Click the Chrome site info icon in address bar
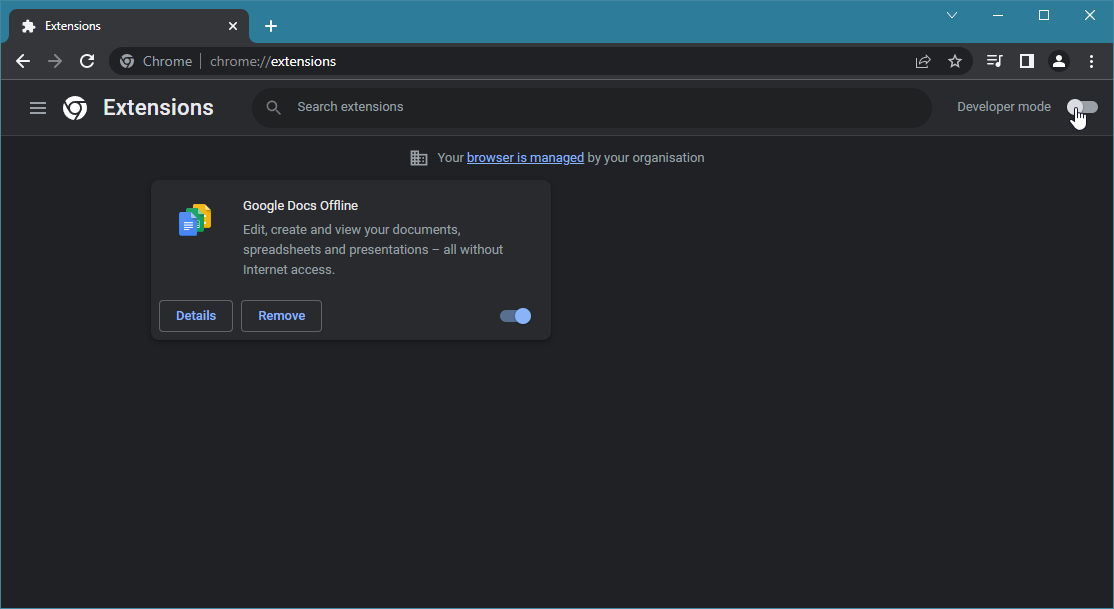The height and width of the screenshot is (609, 1114). (127, 61)
